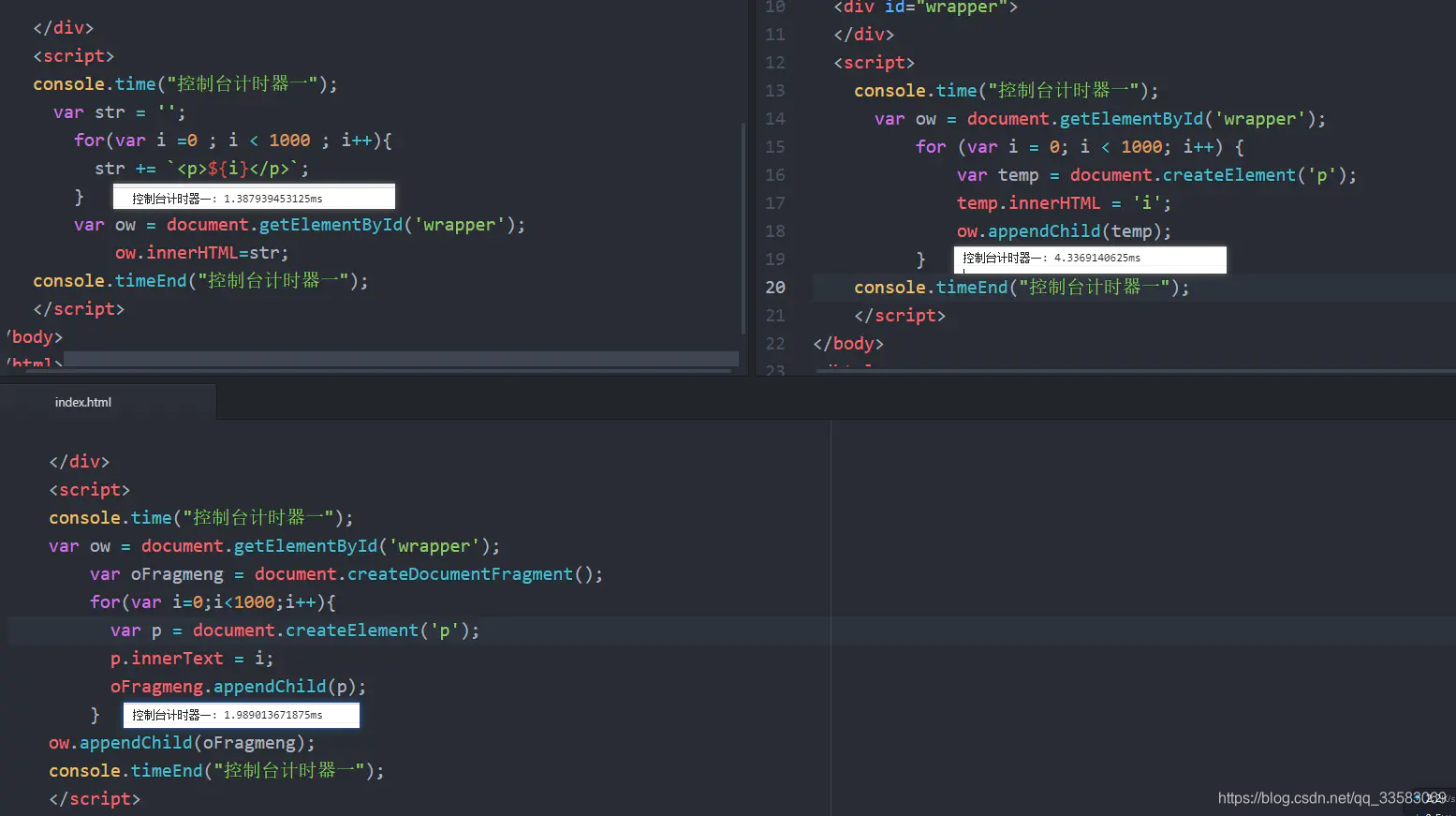Image resolution: width=1456 pixels, height=816 pixels.
Task: Click line number 20 in the gutter
Action: coord(775,288)
